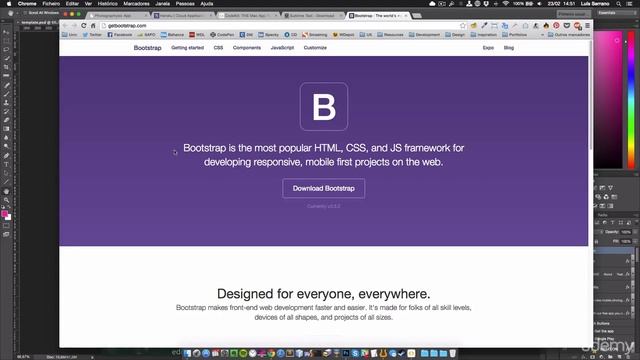Open the Expo nav link
This screenshot has width=640, height=360.
488,48
